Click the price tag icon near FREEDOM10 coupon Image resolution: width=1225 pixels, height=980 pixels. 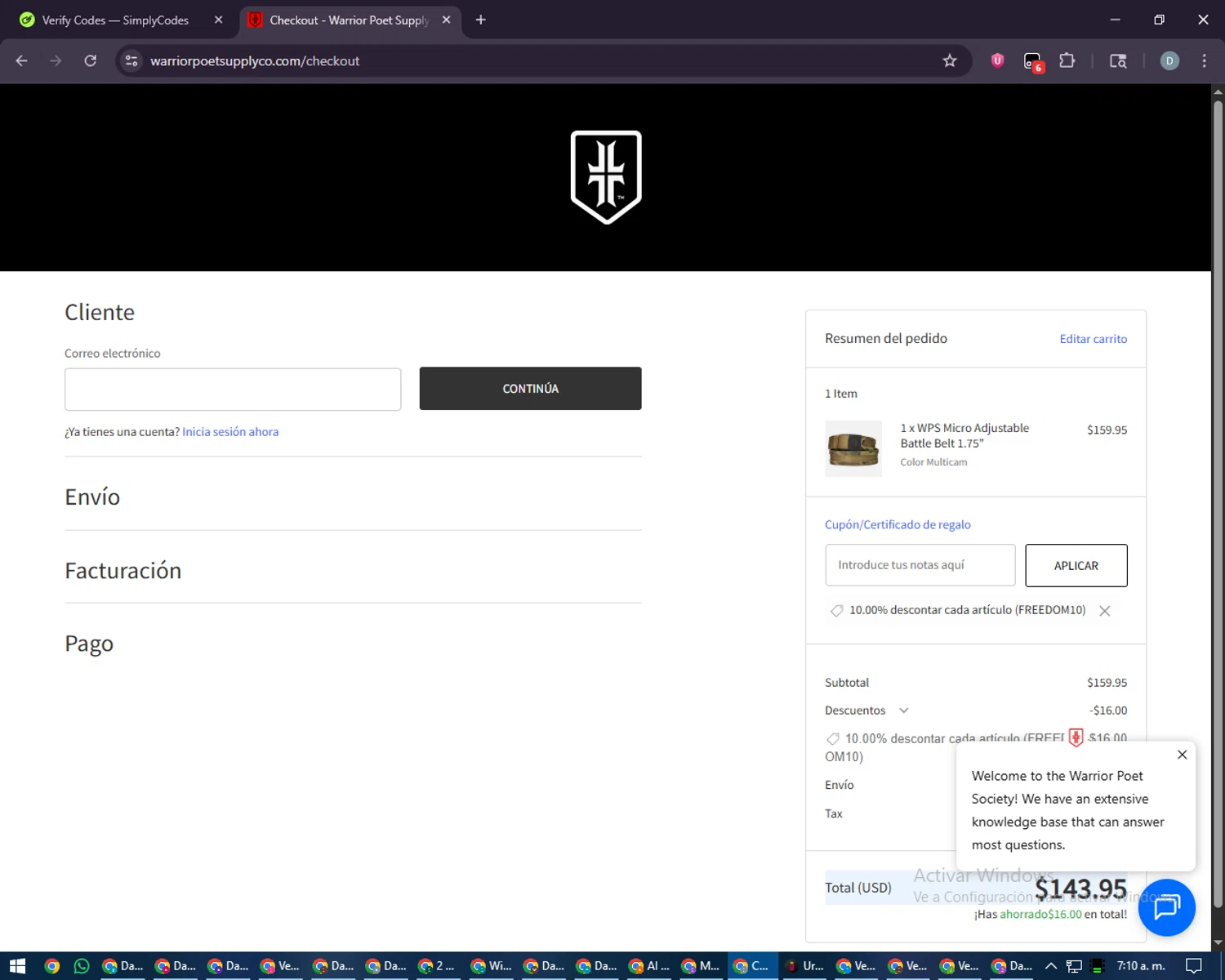(836, 611)
